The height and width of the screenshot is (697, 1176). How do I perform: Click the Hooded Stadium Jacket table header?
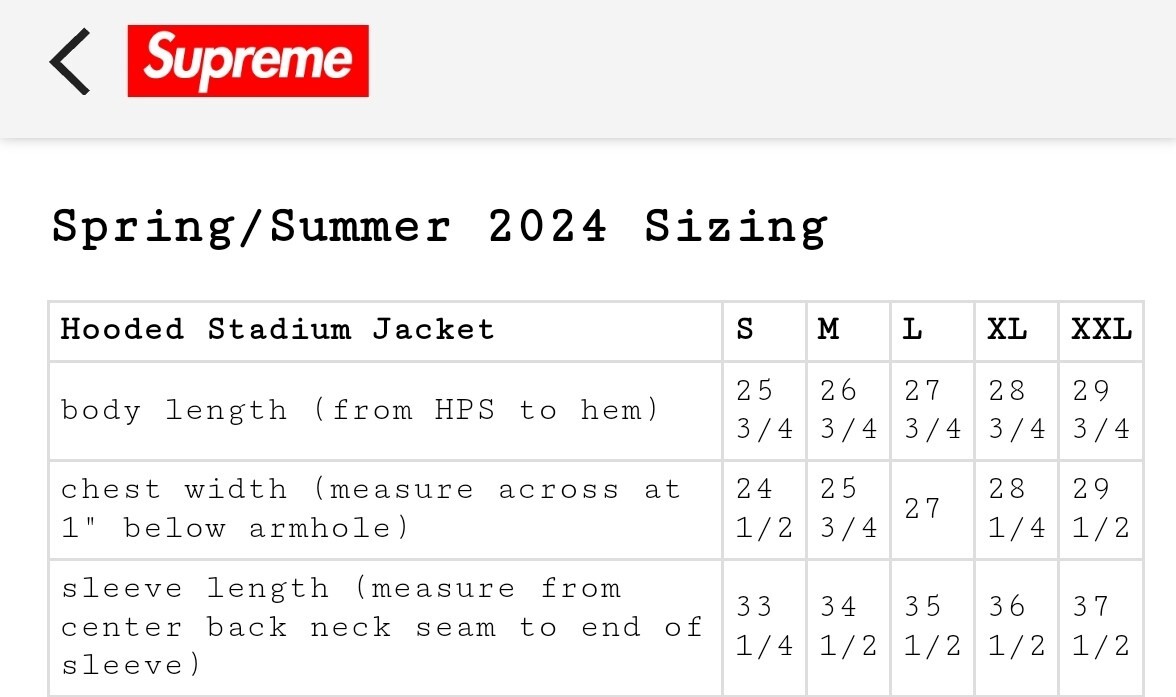coord(278,329)
